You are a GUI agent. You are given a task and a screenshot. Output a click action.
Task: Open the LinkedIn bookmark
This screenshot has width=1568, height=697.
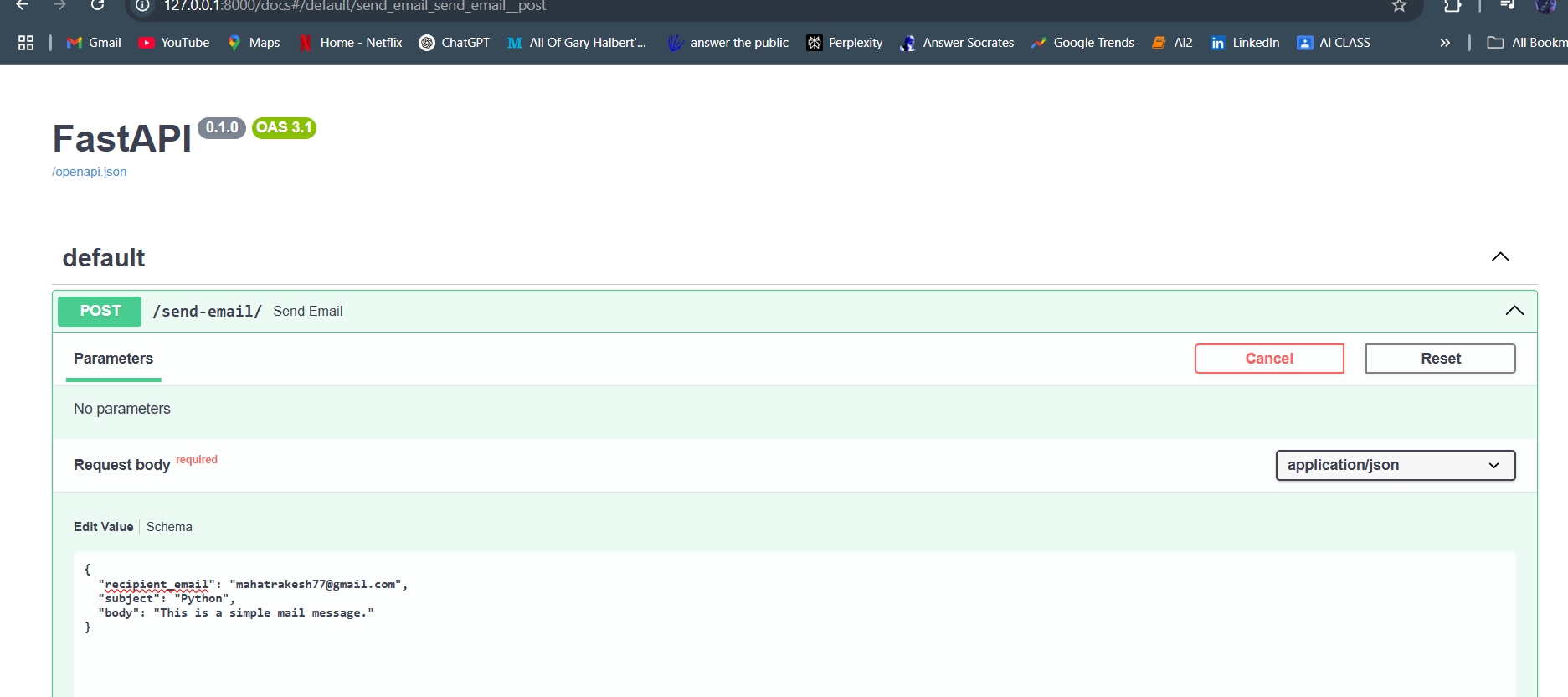click(1245, 43)
